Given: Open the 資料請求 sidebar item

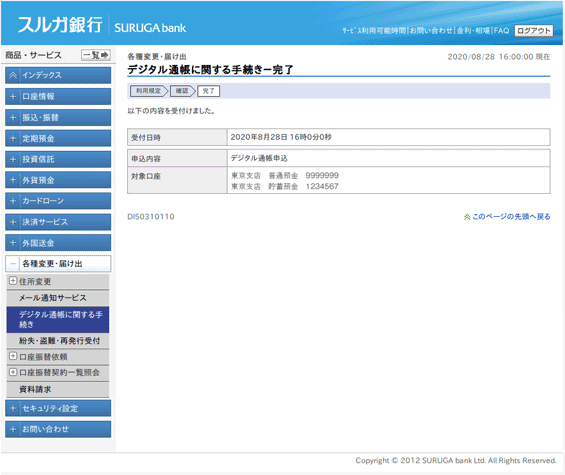Looking at the screenshot, I should tap(58, 390).
